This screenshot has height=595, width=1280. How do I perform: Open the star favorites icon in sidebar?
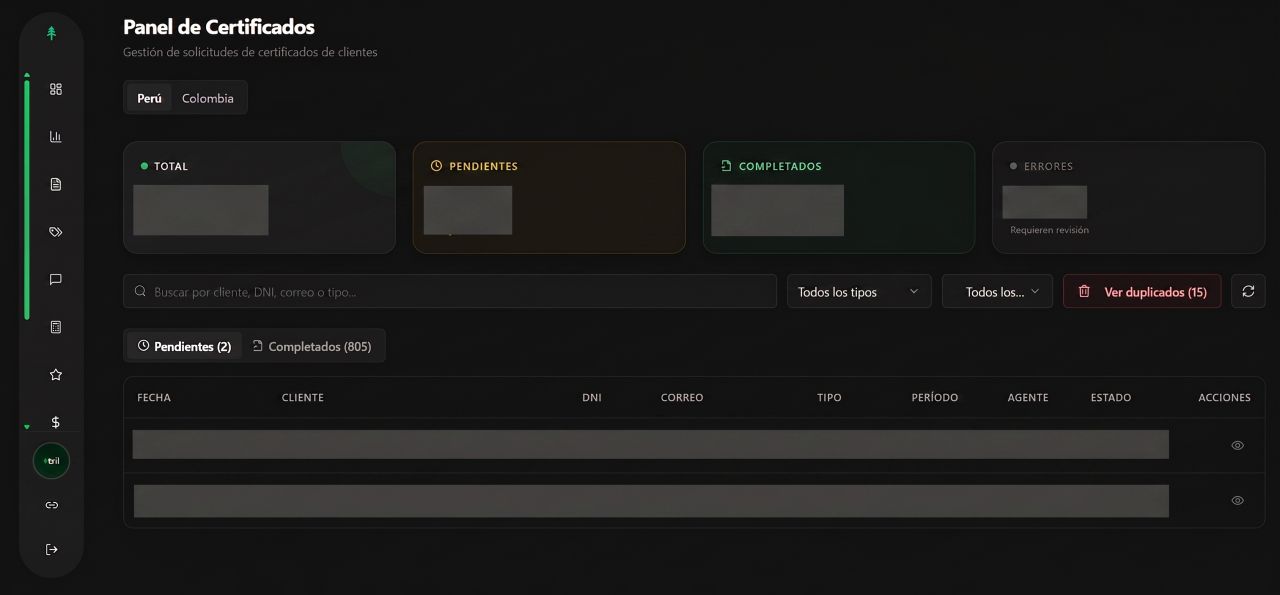pos(56,375)
